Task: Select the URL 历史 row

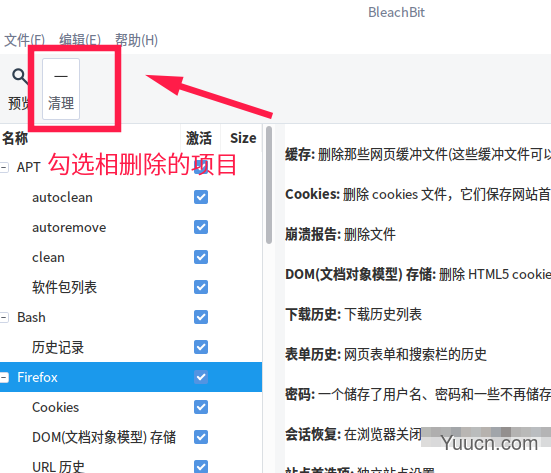Action: 131,464
